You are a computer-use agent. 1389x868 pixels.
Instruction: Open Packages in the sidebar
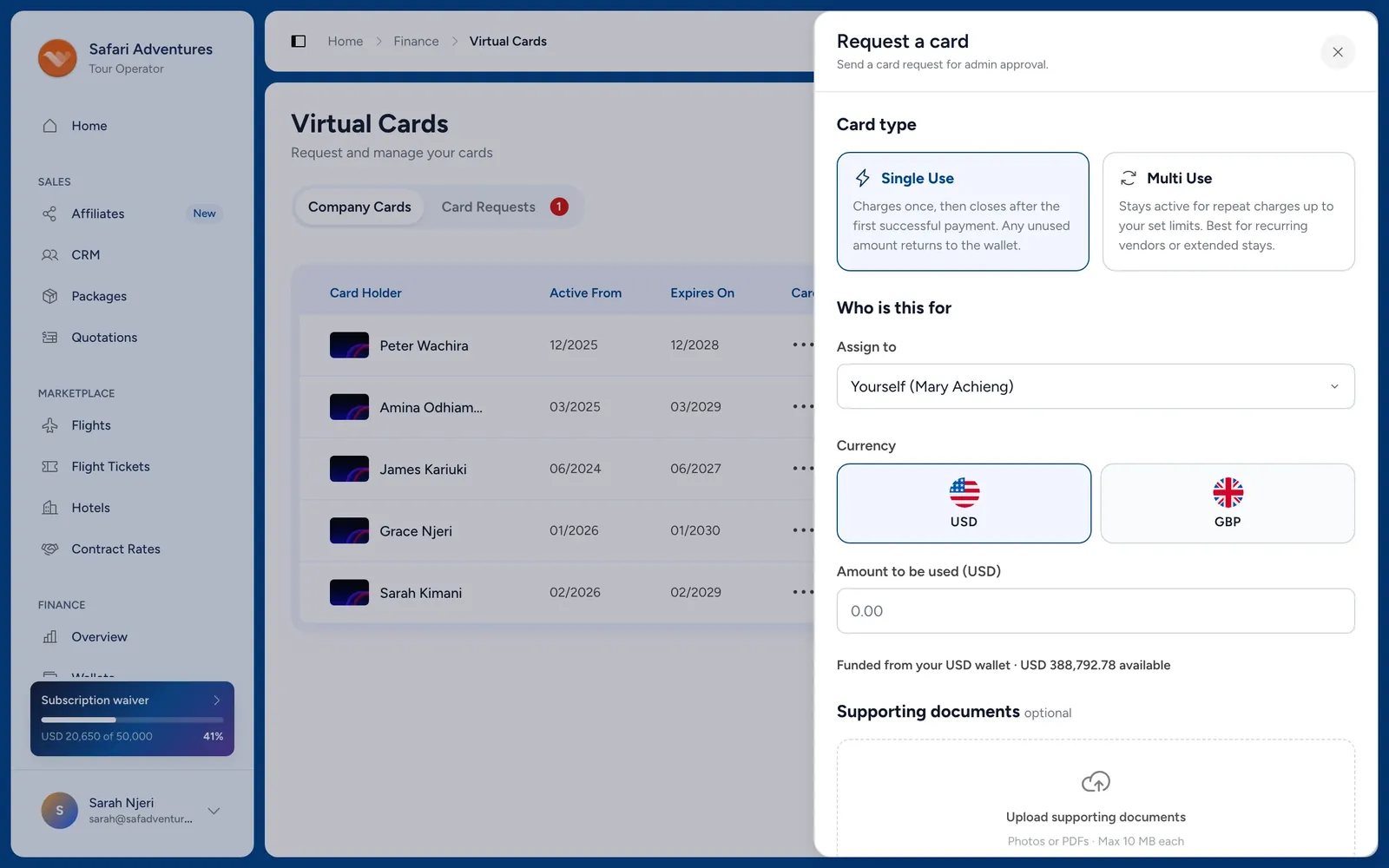click(x=132, y=296)
